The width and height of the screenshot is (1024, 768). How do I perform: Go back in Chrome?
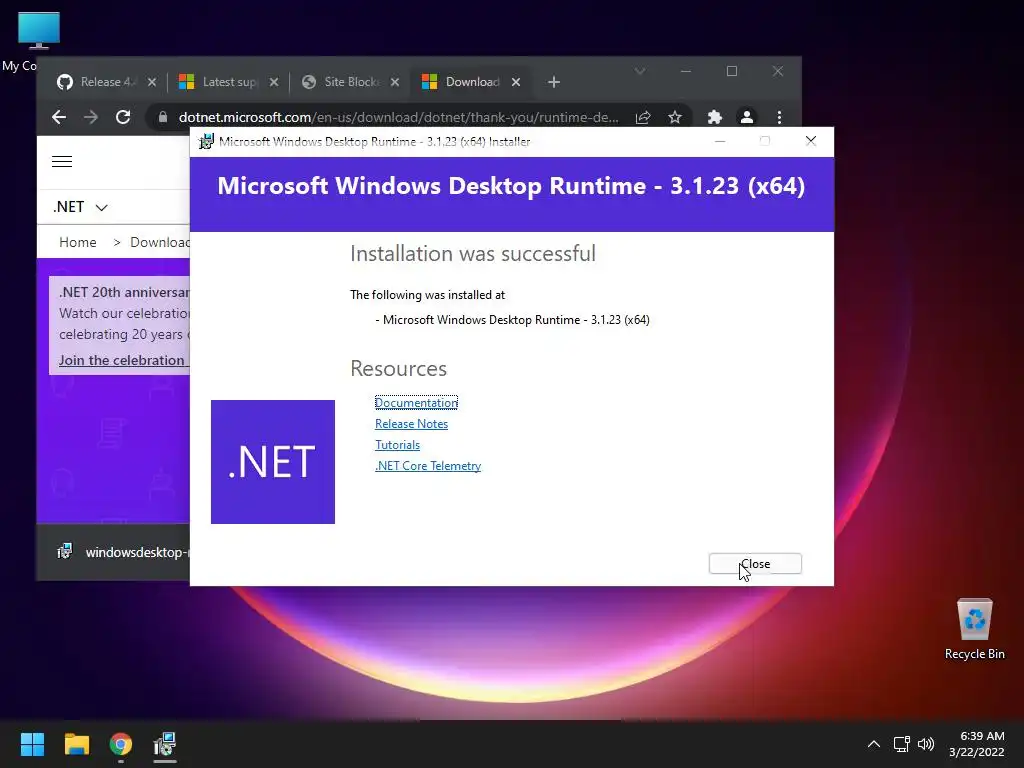[59, 117]
